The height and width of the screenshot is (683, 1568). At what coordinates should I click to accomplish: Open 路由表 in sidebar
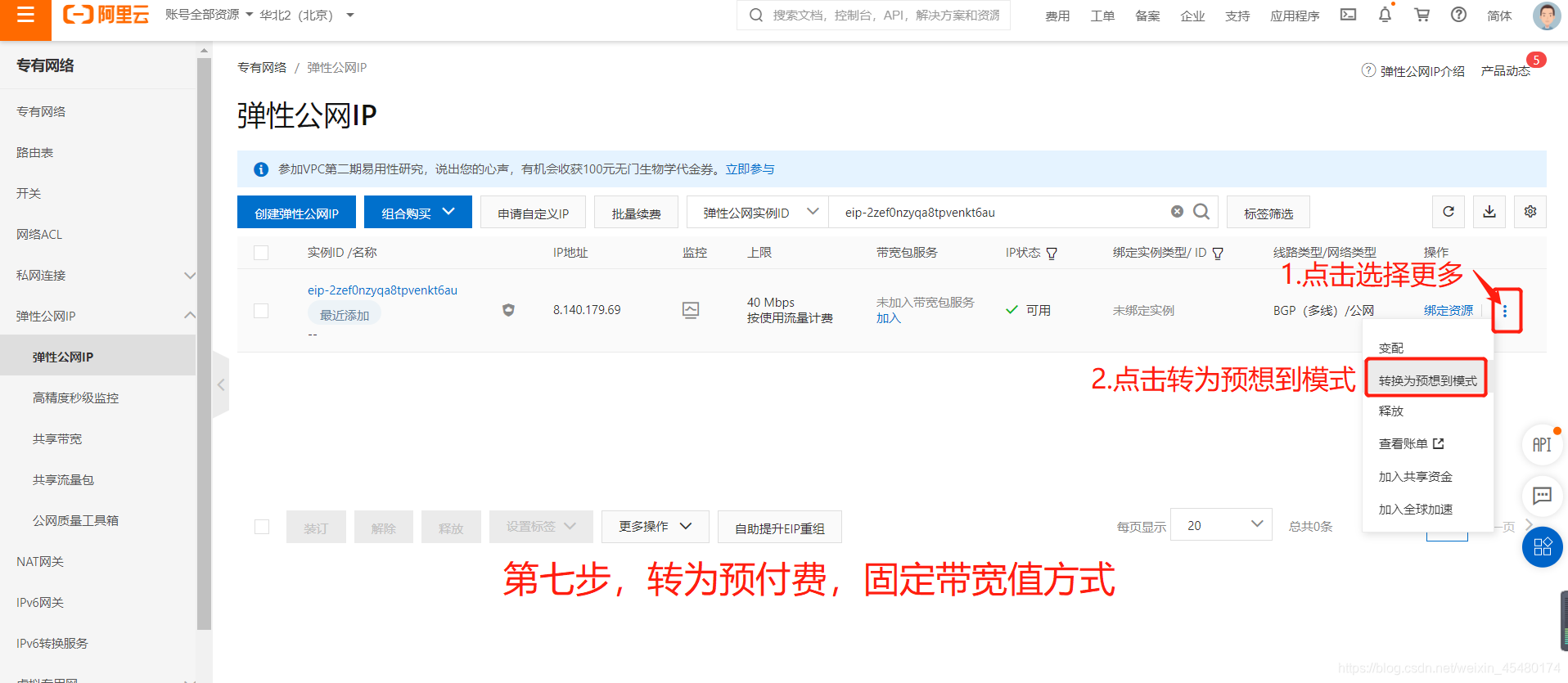(34, 152)
